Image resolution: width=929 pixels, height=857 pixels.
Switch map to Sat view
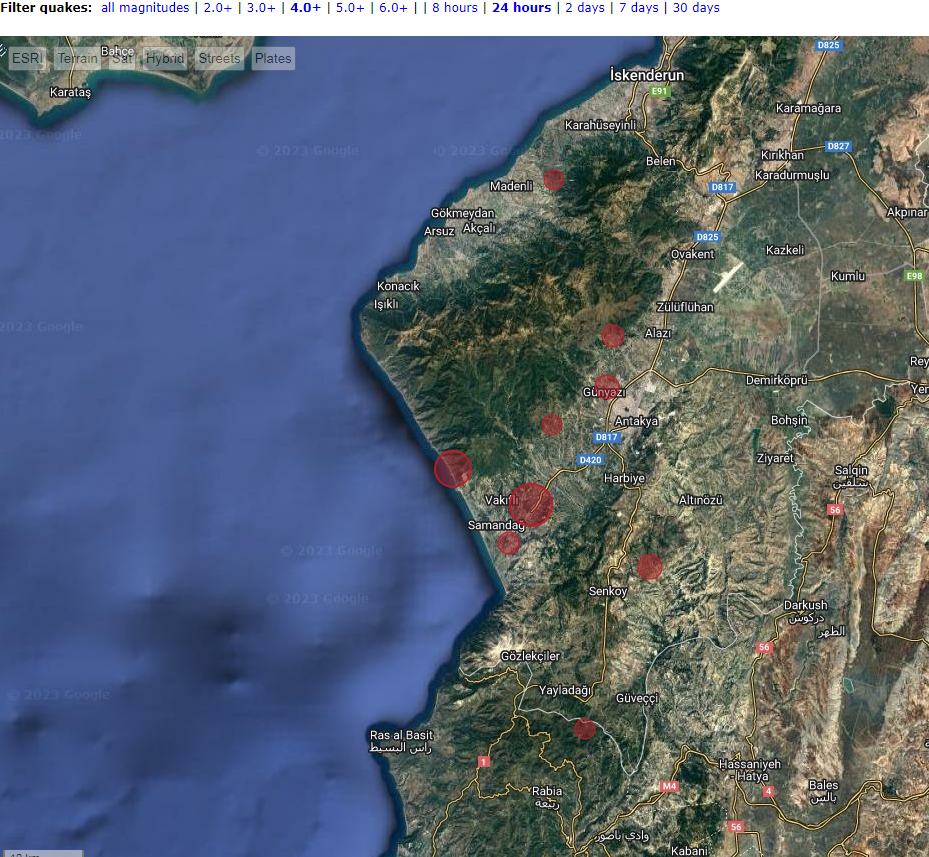coord(123,58)
